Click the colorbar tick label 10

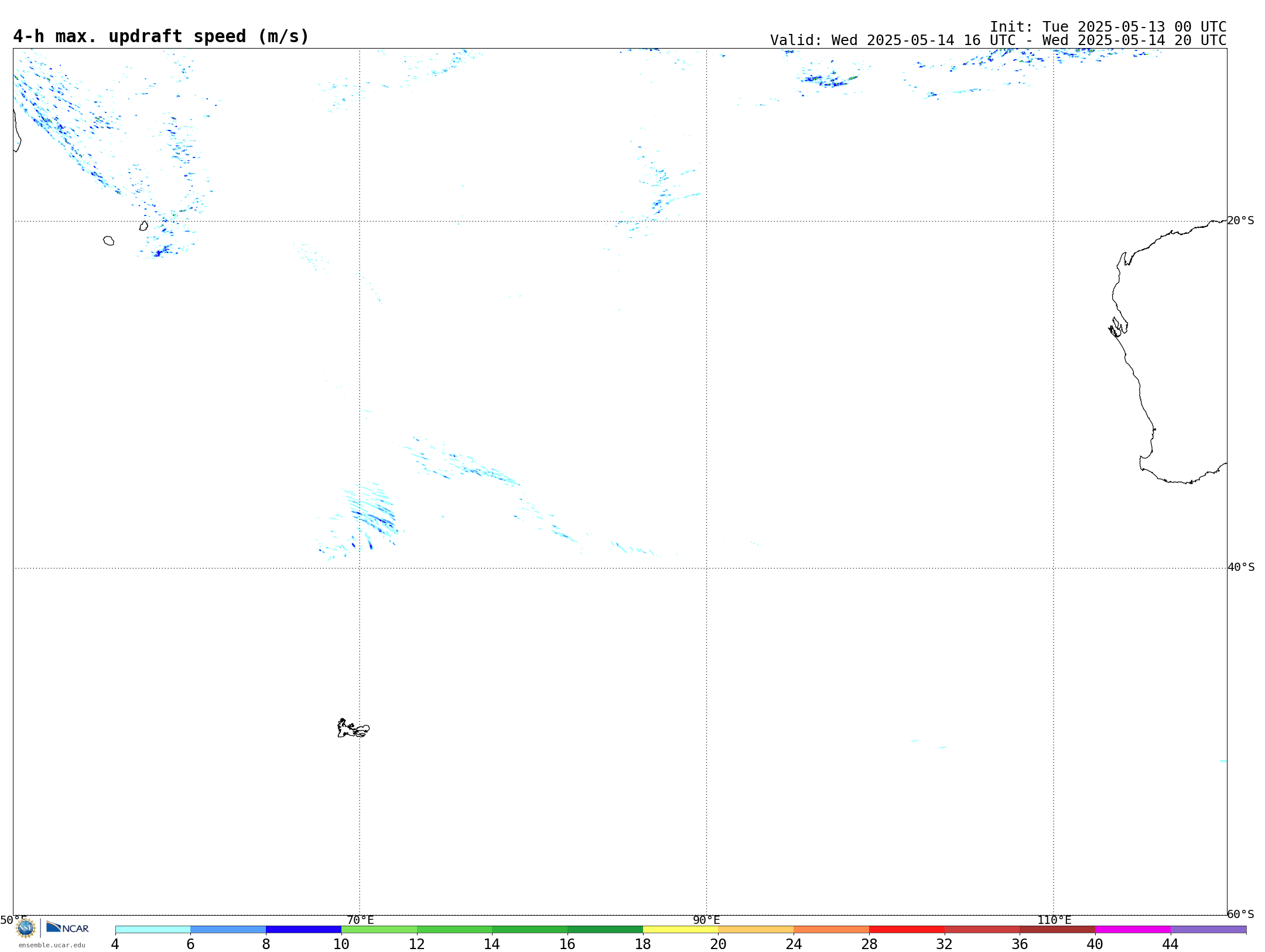click(x=341, y=944)
